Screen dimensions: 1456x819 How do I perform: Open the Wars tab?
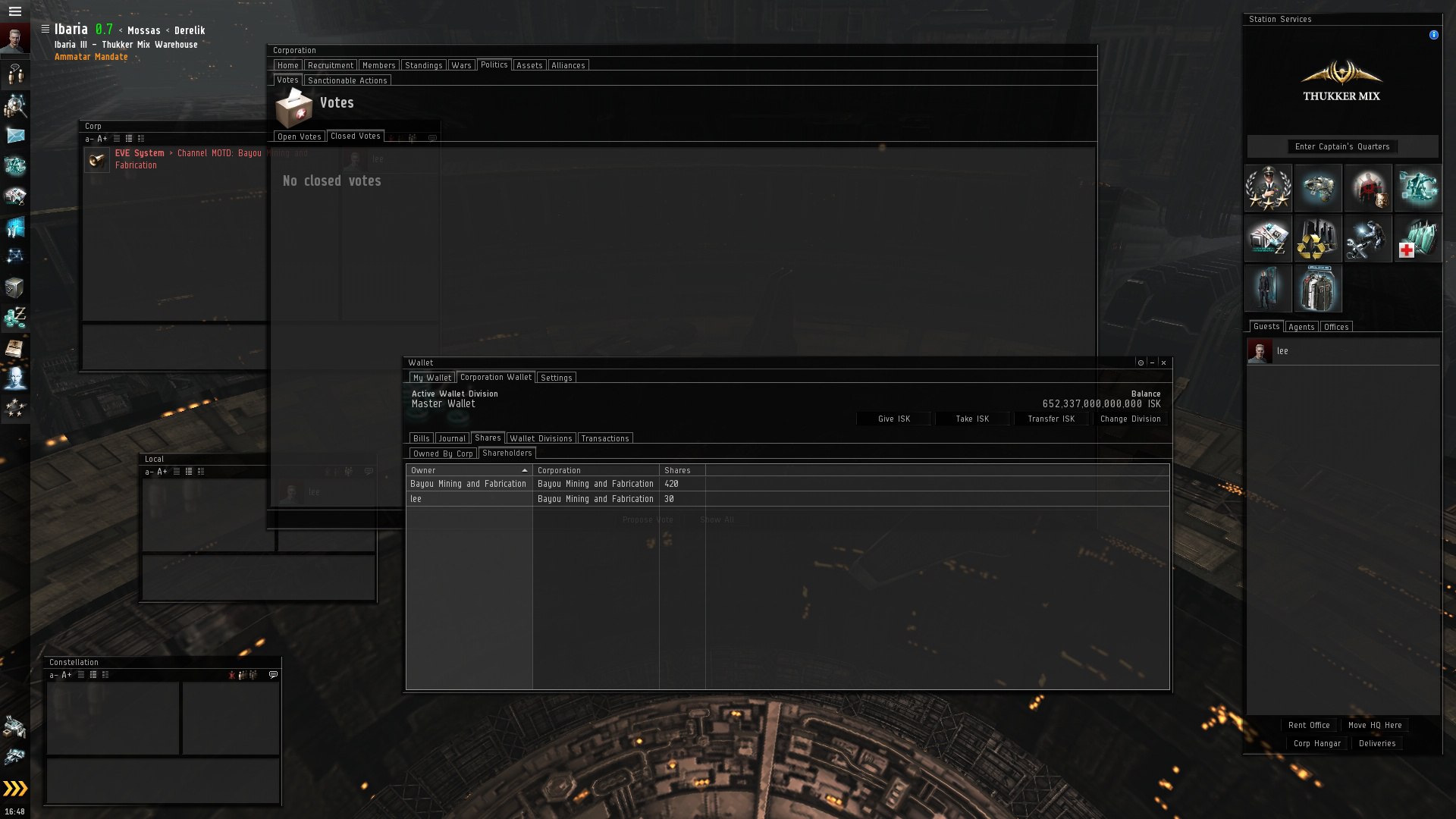pos(461,65)
